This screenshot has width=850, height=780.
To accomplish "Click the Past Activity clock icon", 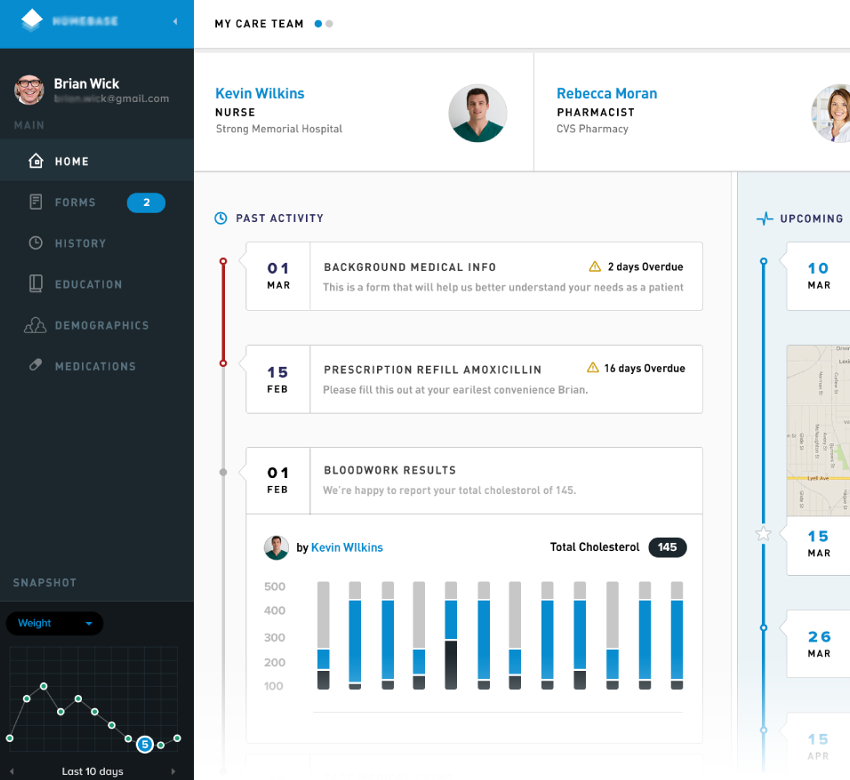I will pos(219,218).
